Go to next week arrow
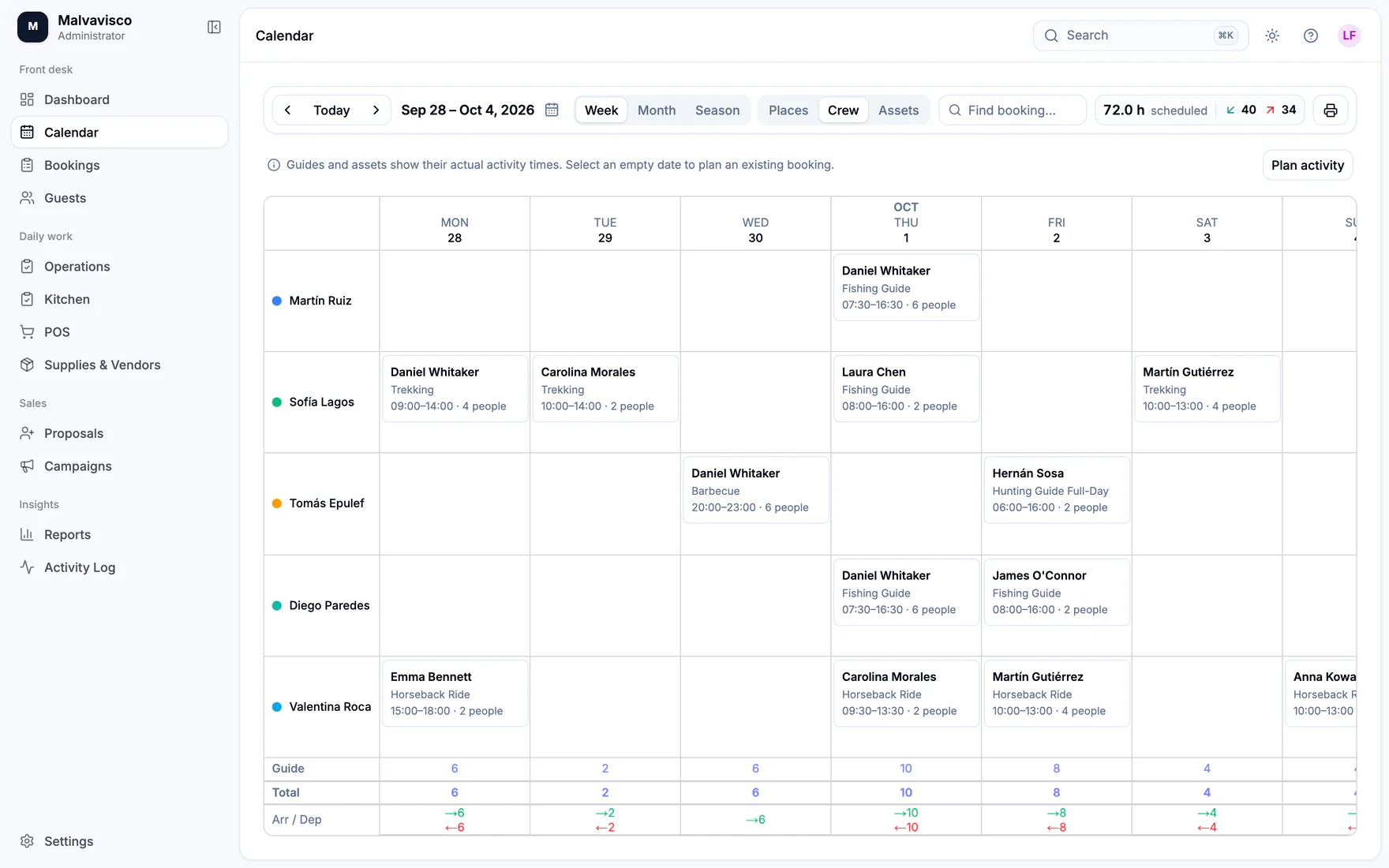 click(376, 110)
